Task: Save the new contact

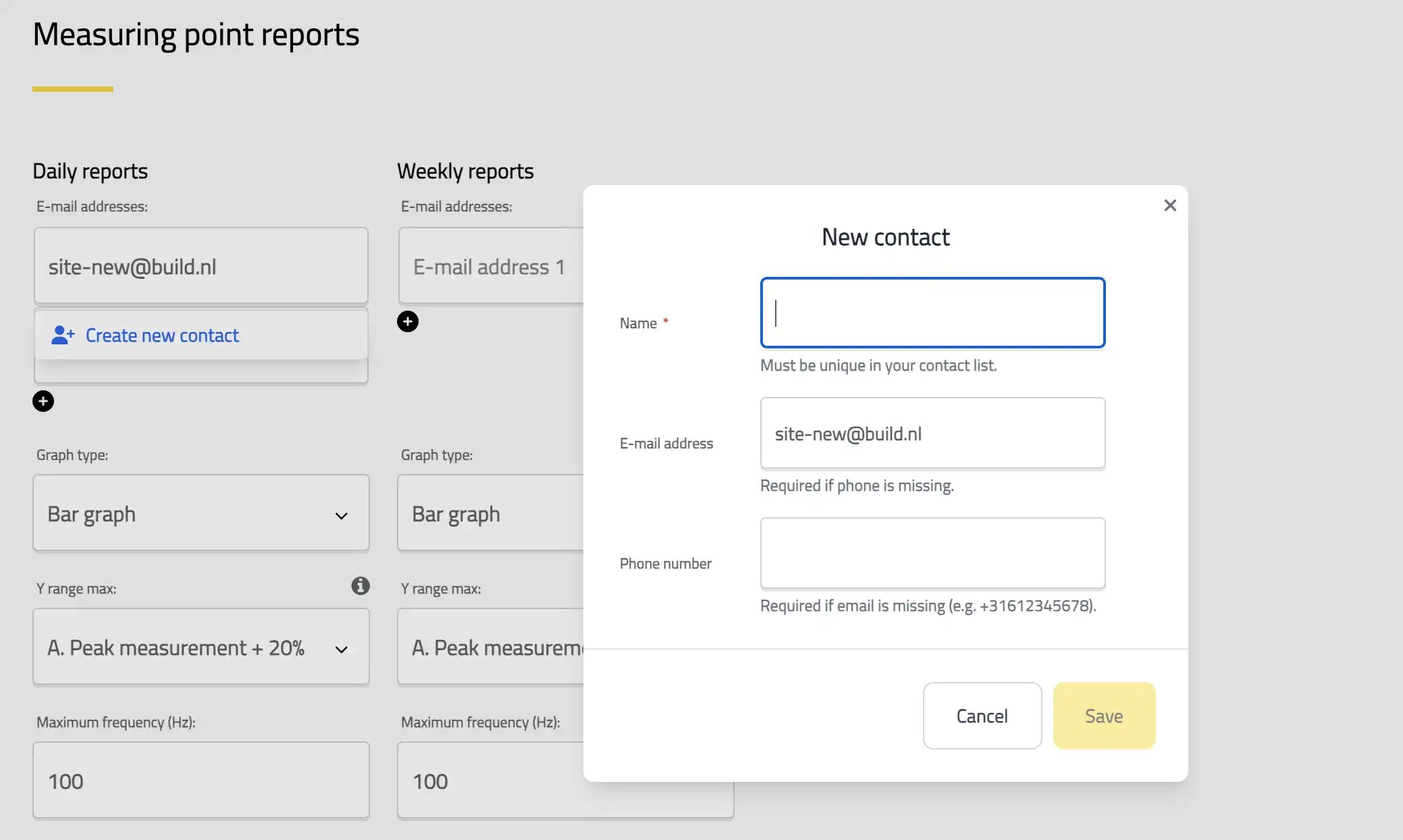Action: (x=1104, y=716)
